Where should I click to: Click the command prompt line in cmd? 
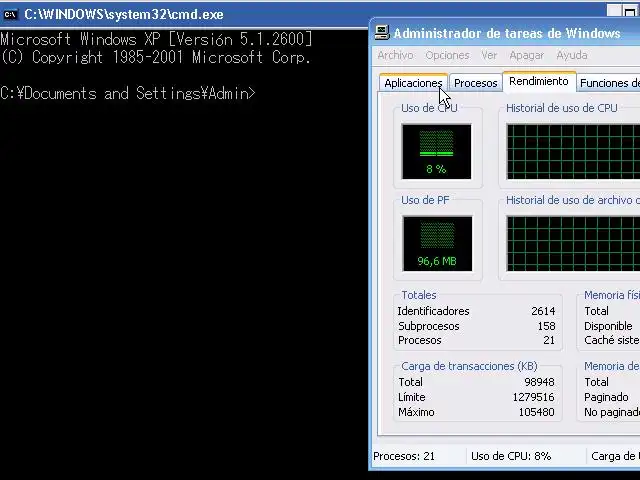(x=128, y=93)
